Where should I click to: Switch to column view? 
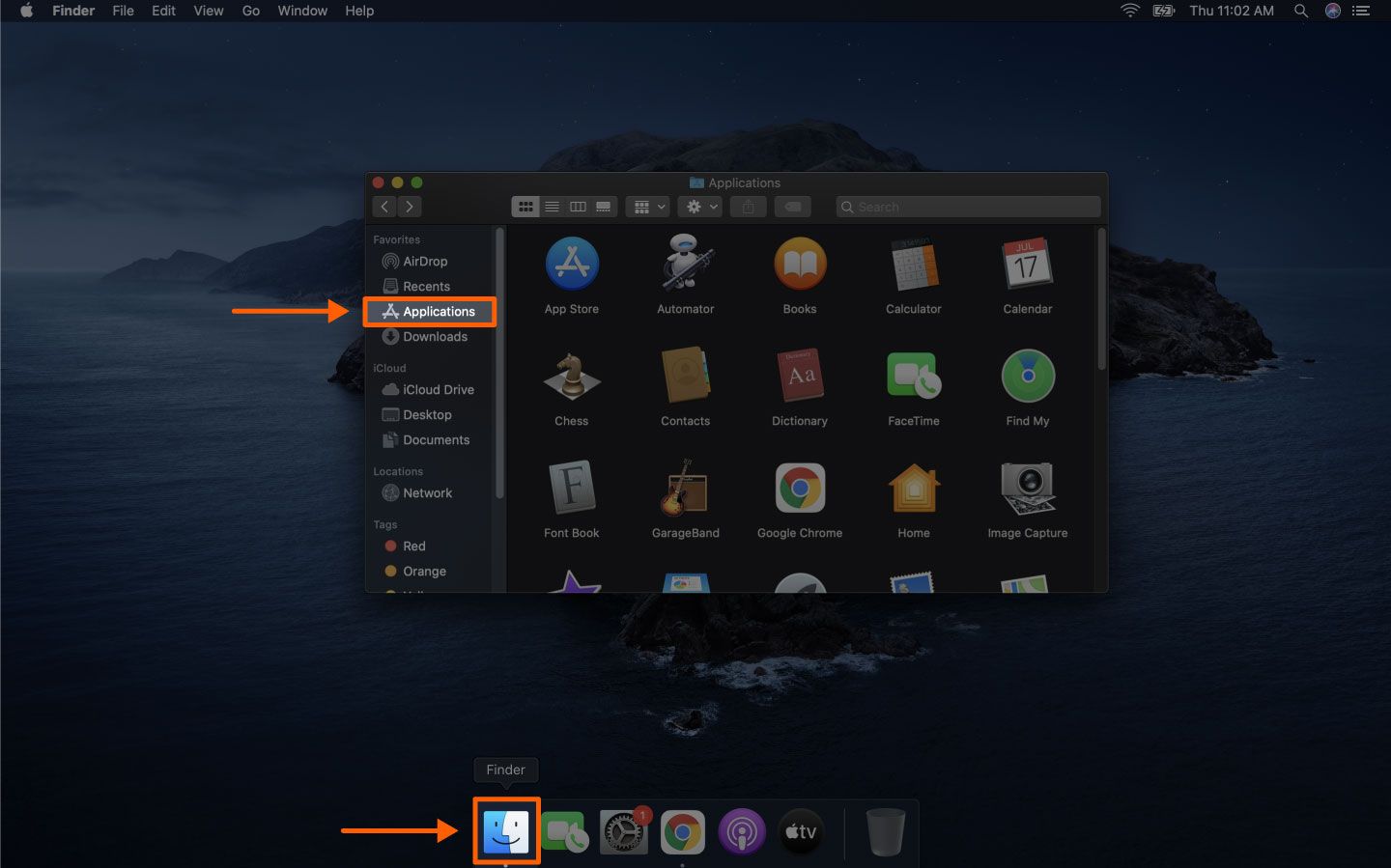point(578,207)
